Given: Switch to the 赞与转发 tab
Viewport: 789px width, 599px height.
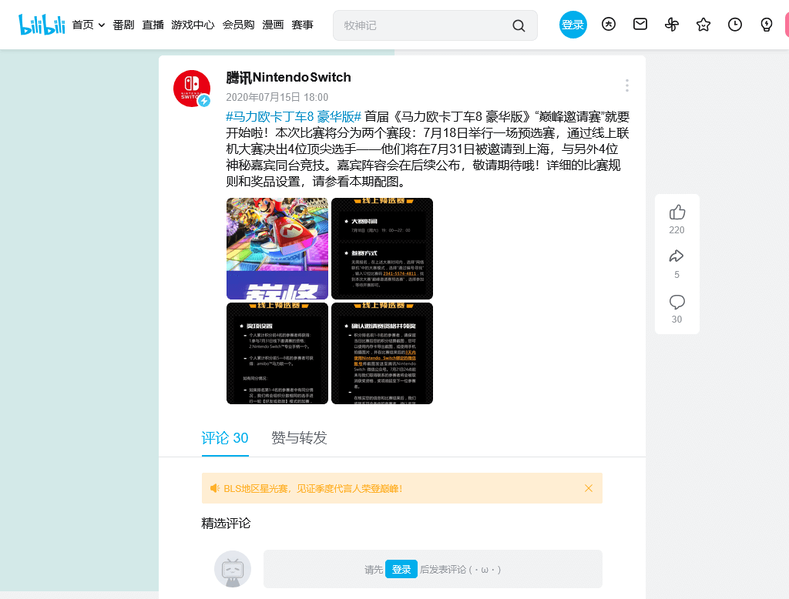Looking at the screenshot, I should (x=299, y=438).
